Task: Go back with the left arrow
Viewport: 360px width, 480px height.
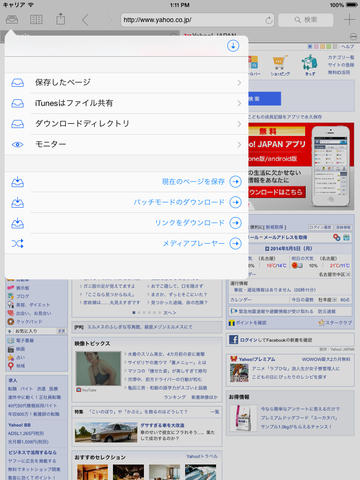Action: coord(85,20)
